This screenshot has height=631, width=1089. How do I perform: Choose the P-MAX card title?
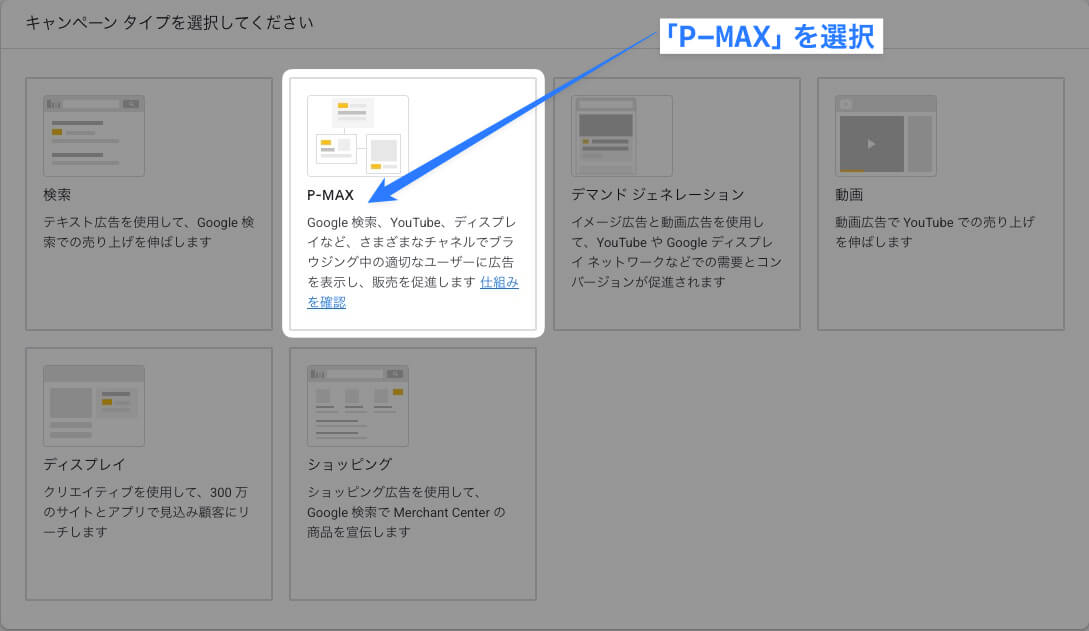[x=330, y=194]
